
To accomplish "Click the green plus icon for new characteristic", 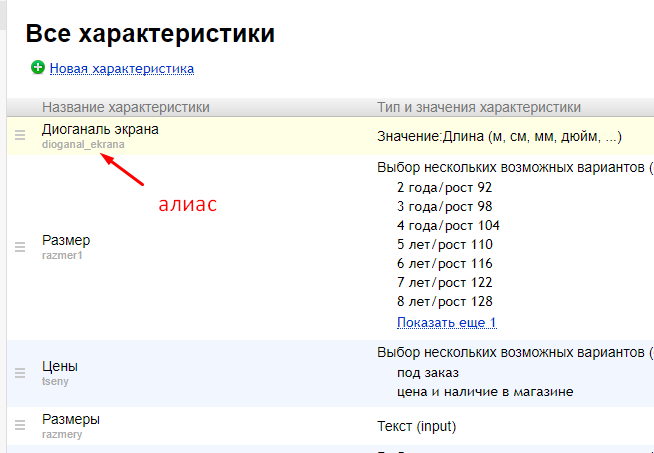I will click(38, 68).
